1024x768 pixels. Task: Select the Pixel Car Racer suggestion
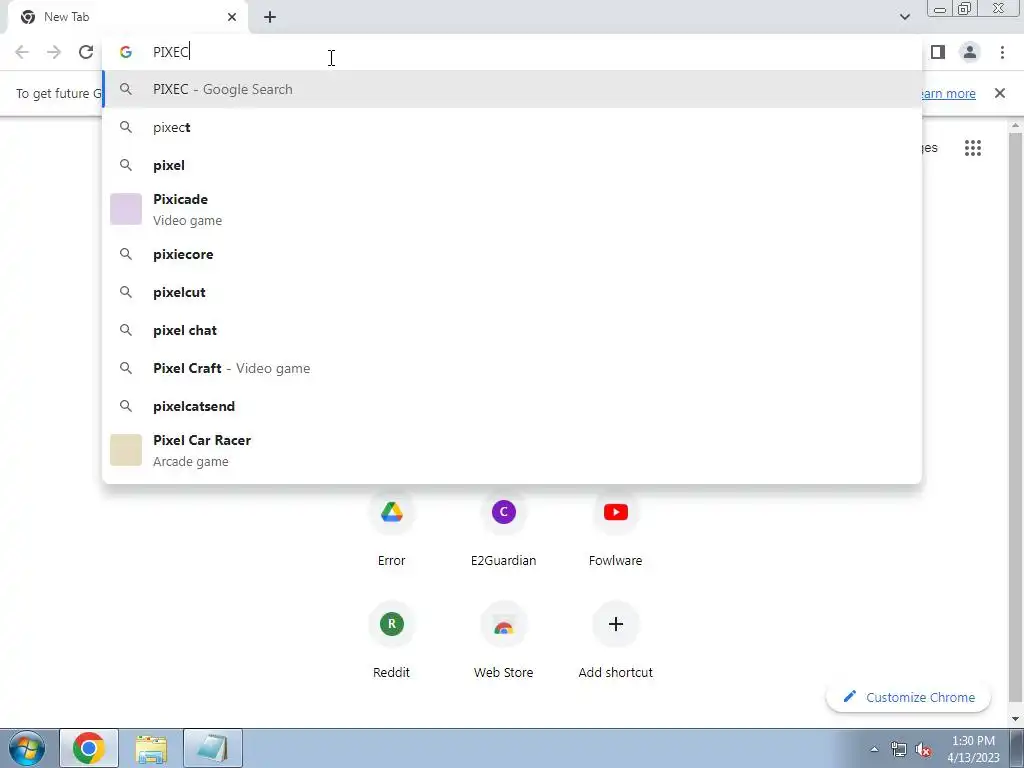(512, 450)
